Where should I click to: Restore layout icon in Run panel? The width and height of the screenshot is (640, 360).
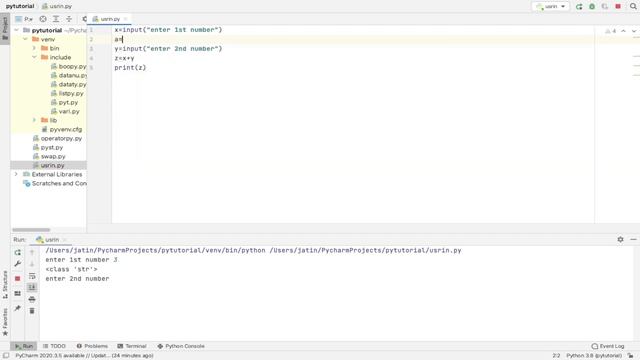pyautogui.click(x=18, y=293)
